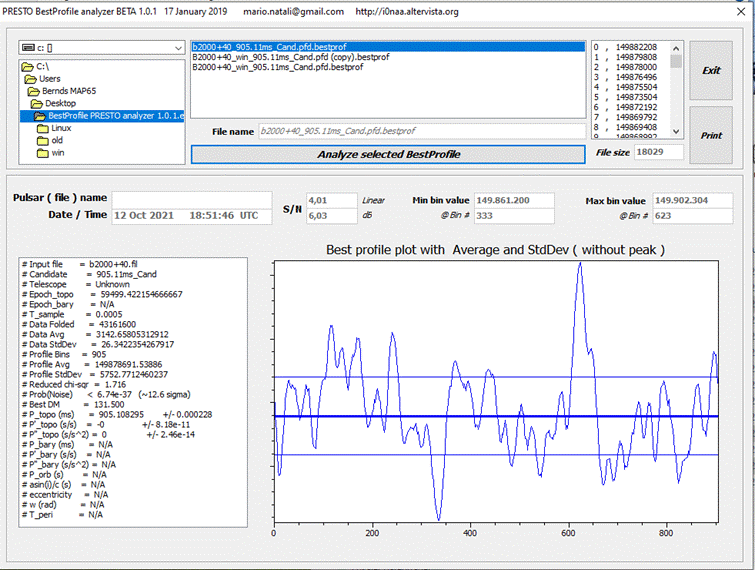Click the File size field showing 18029

[658, 152]
